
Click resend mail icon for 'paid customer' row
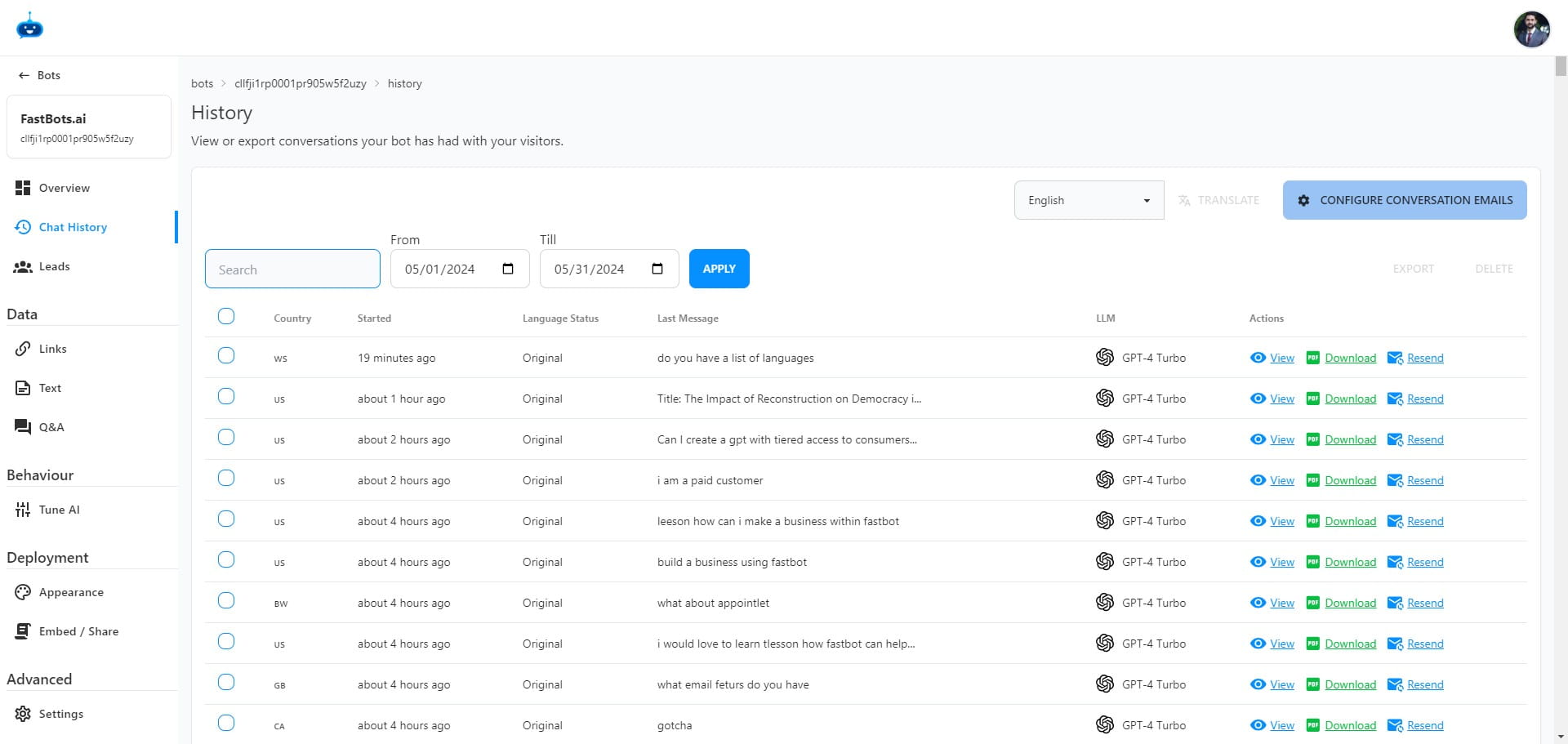pyautogui.click(x=1395, y=480)
